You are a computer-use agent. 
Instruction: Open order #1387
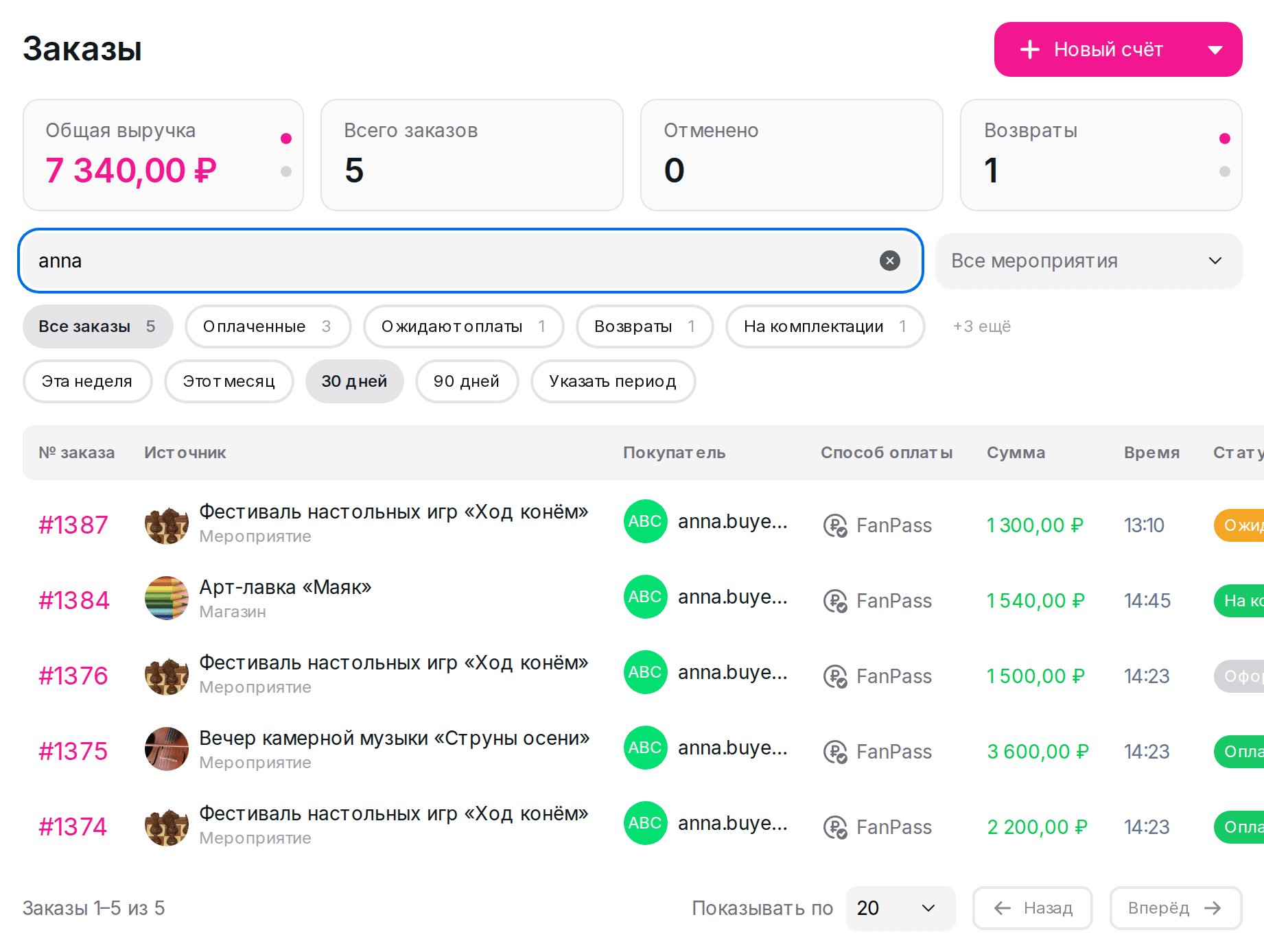coord(73,525)
